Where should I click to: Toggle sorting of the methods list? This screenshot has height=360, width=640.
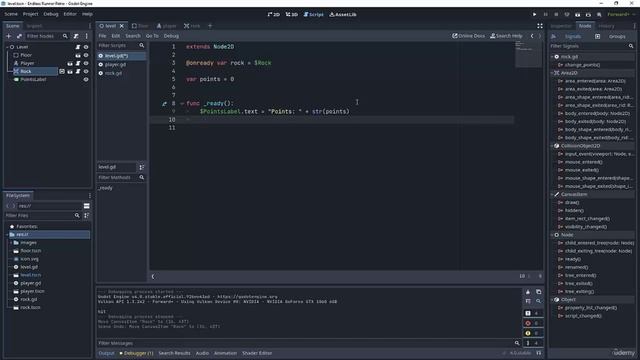click(142, 167)
